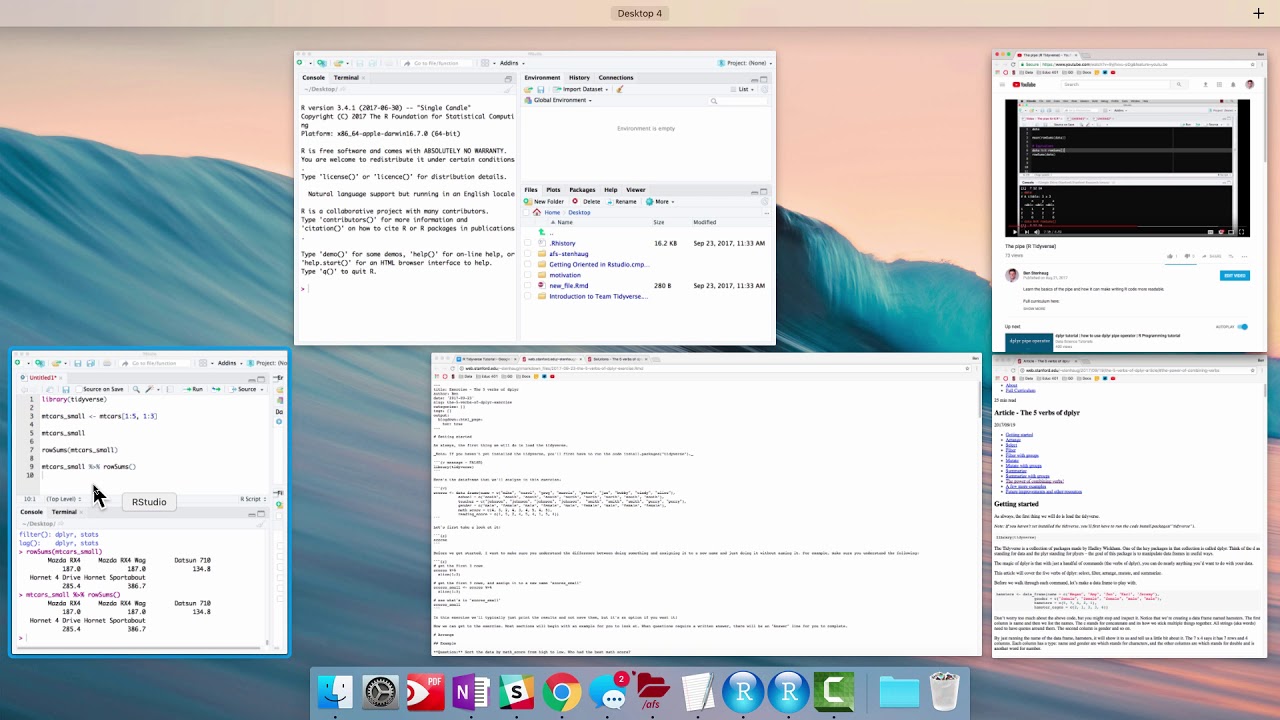Open the new_file.Rmd file link

(x=568, y=285)
